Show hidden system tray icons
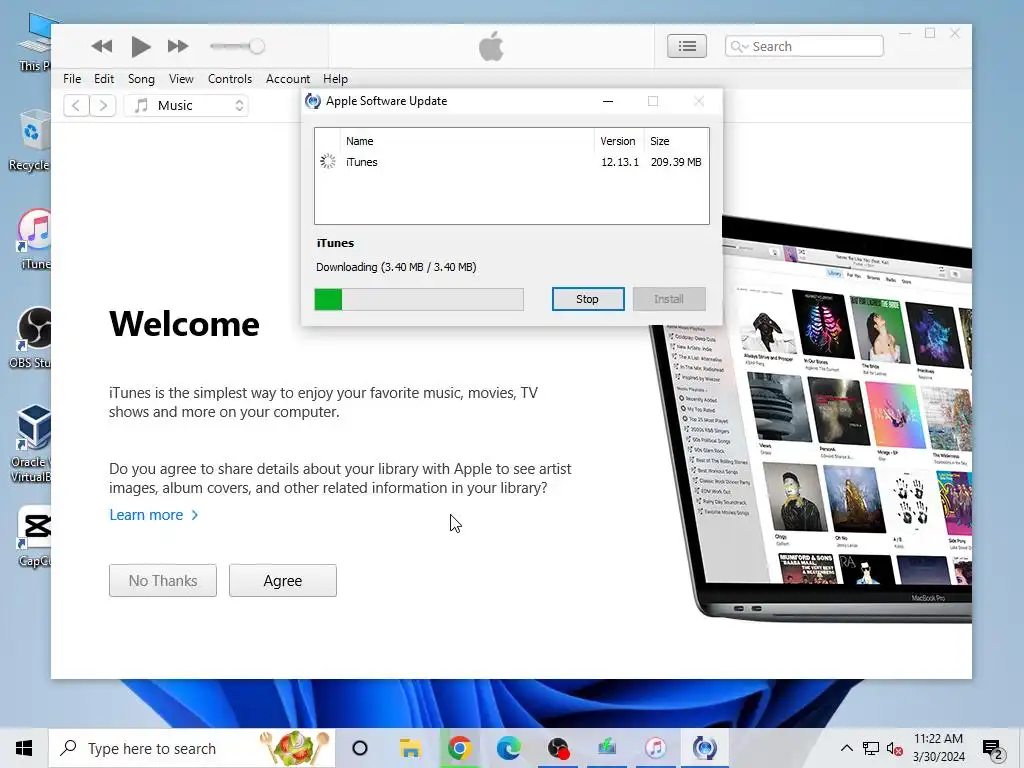The image size is (1024, 768). click(x=846, y=748)
